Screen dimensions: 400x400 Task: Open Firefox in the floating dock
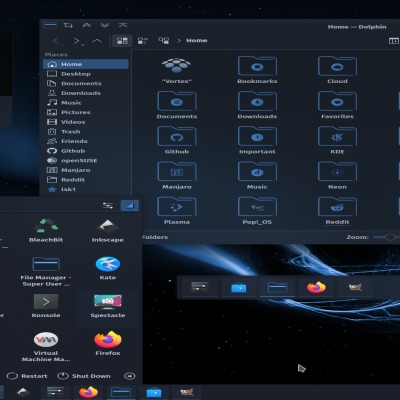point(316,287)
